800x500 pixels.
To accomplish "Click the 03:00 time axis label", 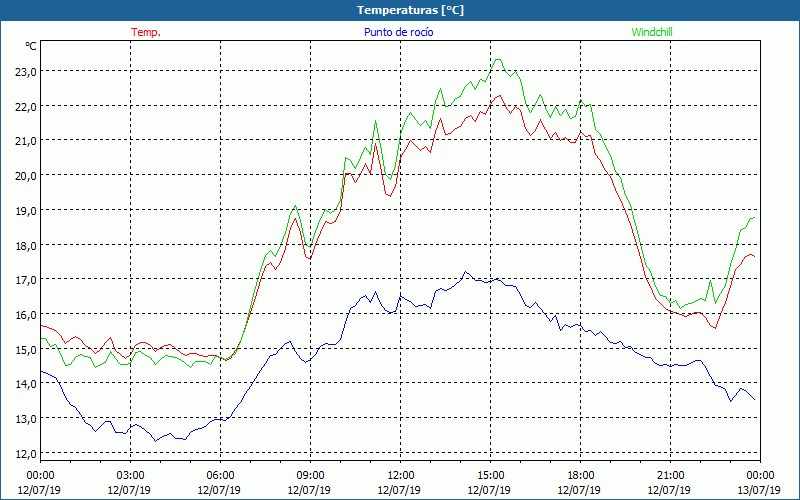I will click(131, 475).
